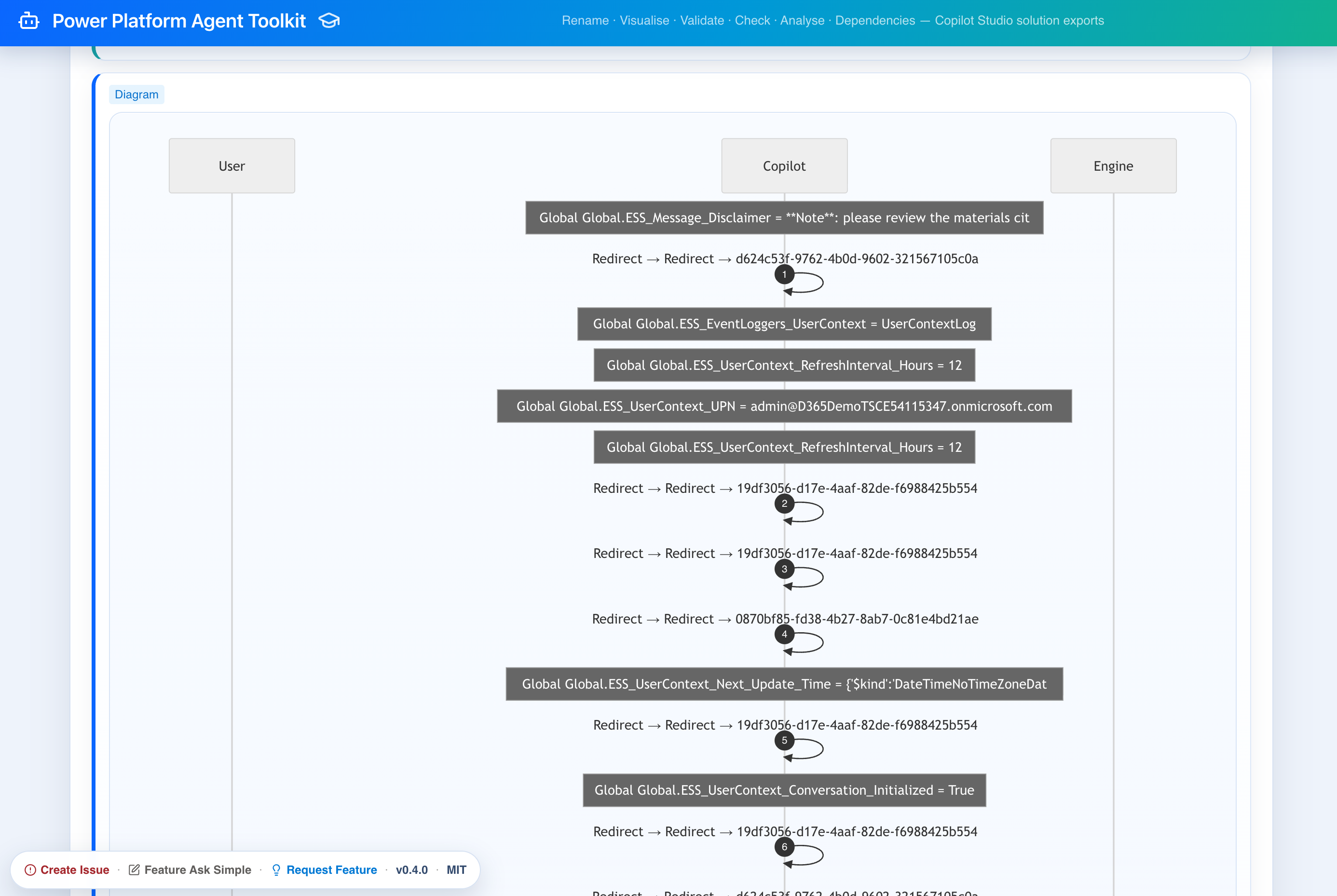The image size is (1337, 896).
Task: Select the Copilot participant box
Action: tap(784, 166)
